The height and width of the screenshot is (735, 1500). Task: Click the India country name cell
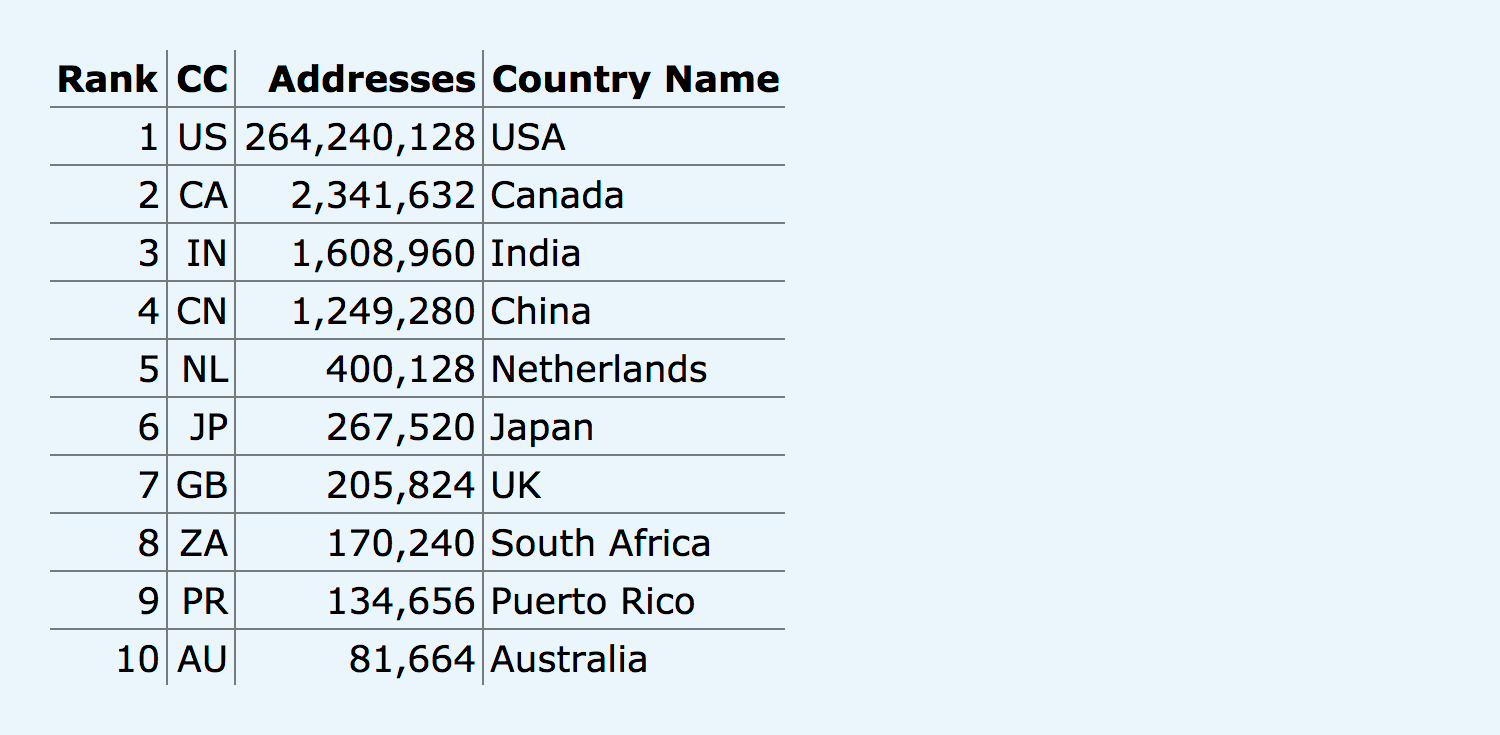pyautogui.click(x=535, y=253)
